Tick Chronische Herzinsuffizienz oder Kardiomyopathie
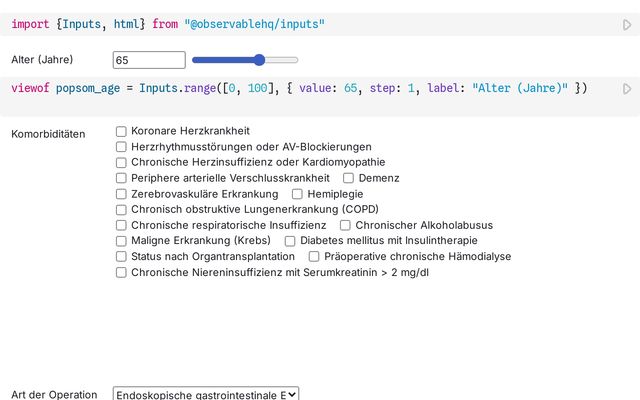 (x=121, y=162)
